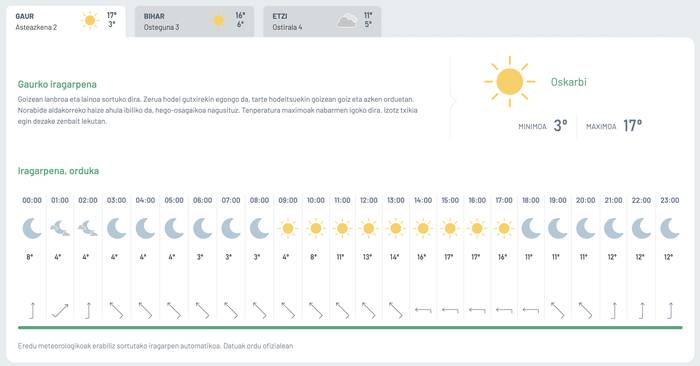This screenshot has height=366, width=700.
Task: Click the wind arrow at 23:00
Action: [670, 311]
